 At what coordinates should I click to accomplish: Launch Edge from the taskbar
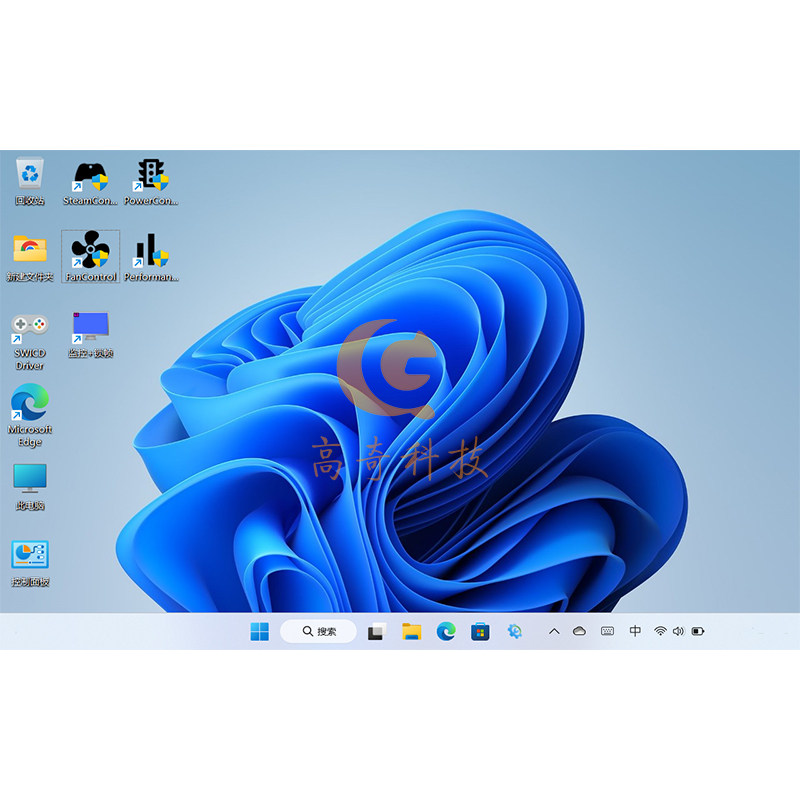pos(446,632)
